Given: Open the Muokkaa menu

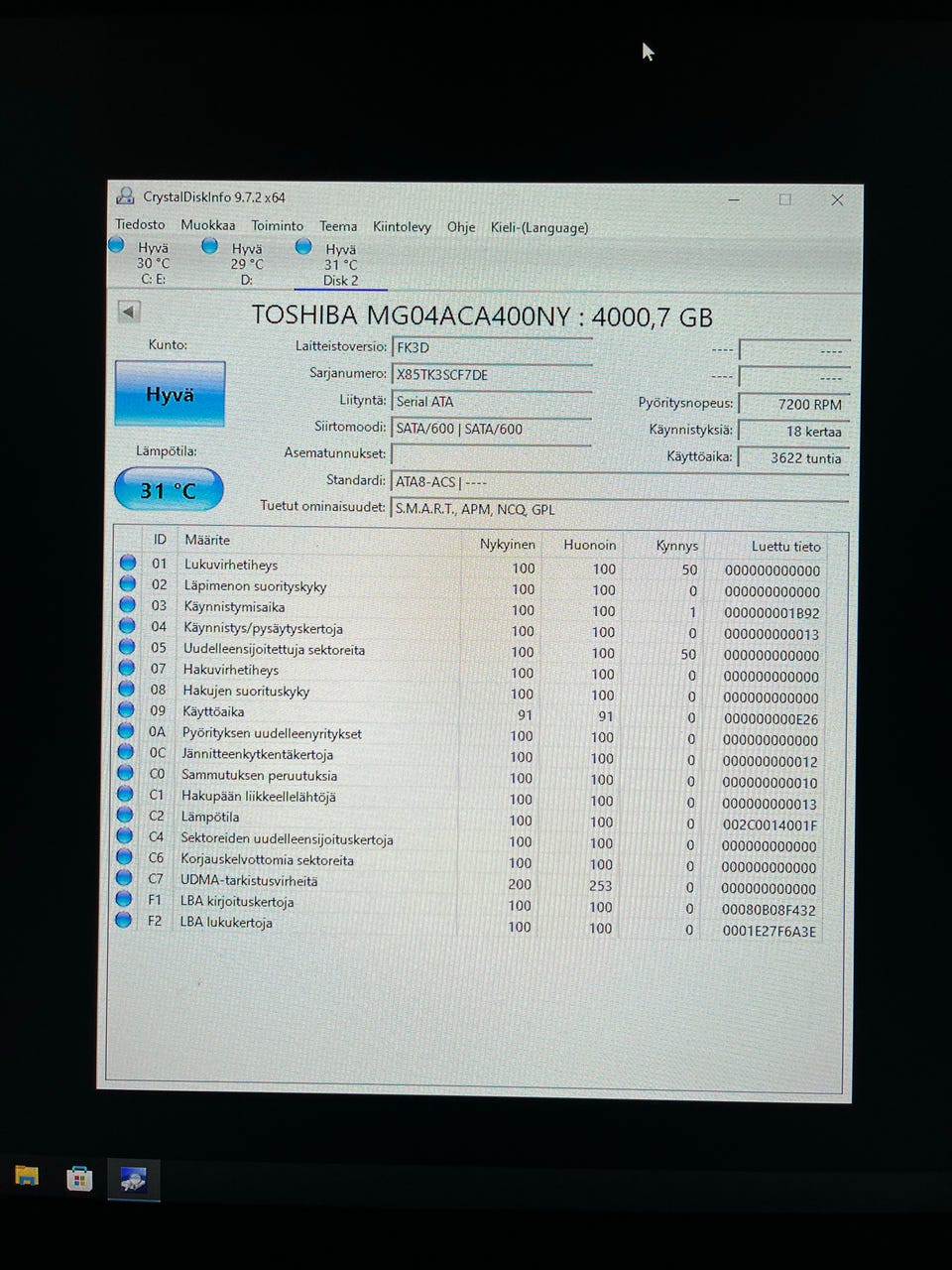Looking at the screenshot, I should (208, 225).
